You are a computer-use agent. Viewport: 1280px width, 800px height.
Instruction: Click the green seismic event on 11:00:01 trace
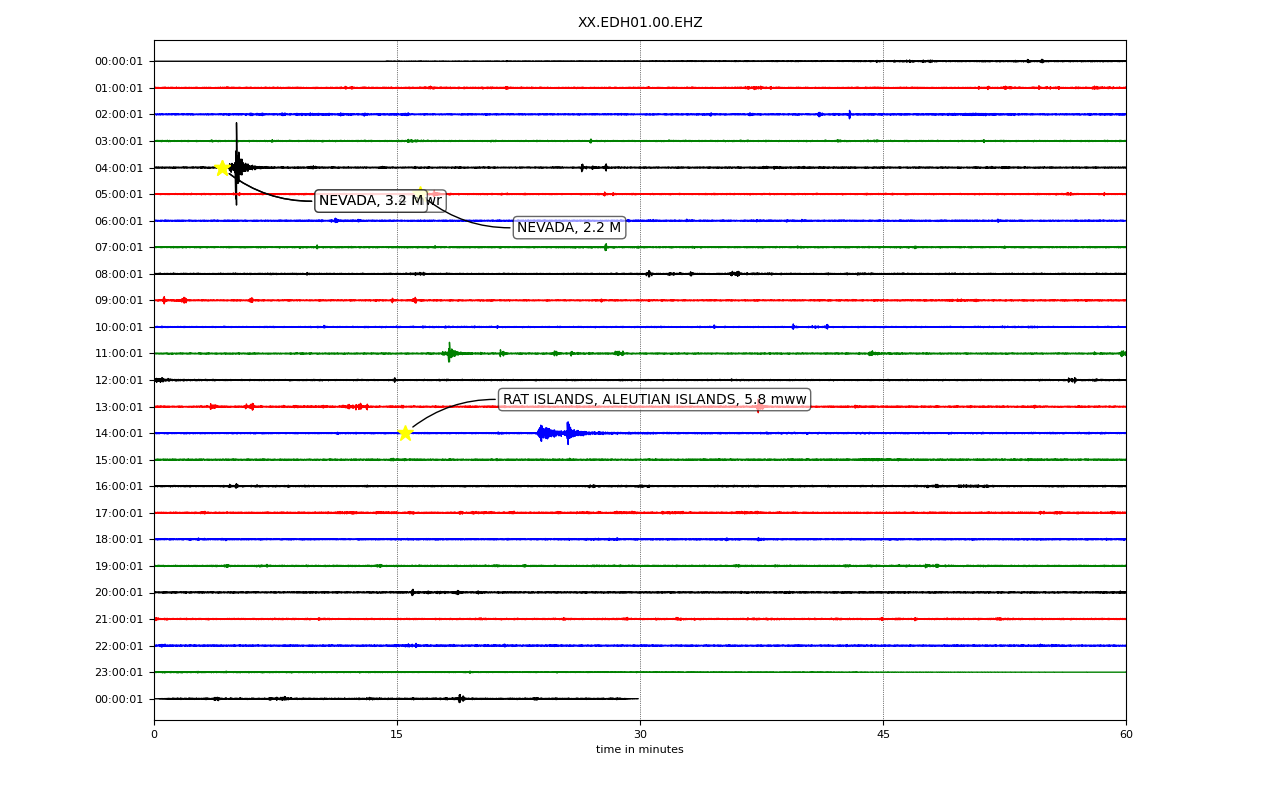tap(451, 352)
